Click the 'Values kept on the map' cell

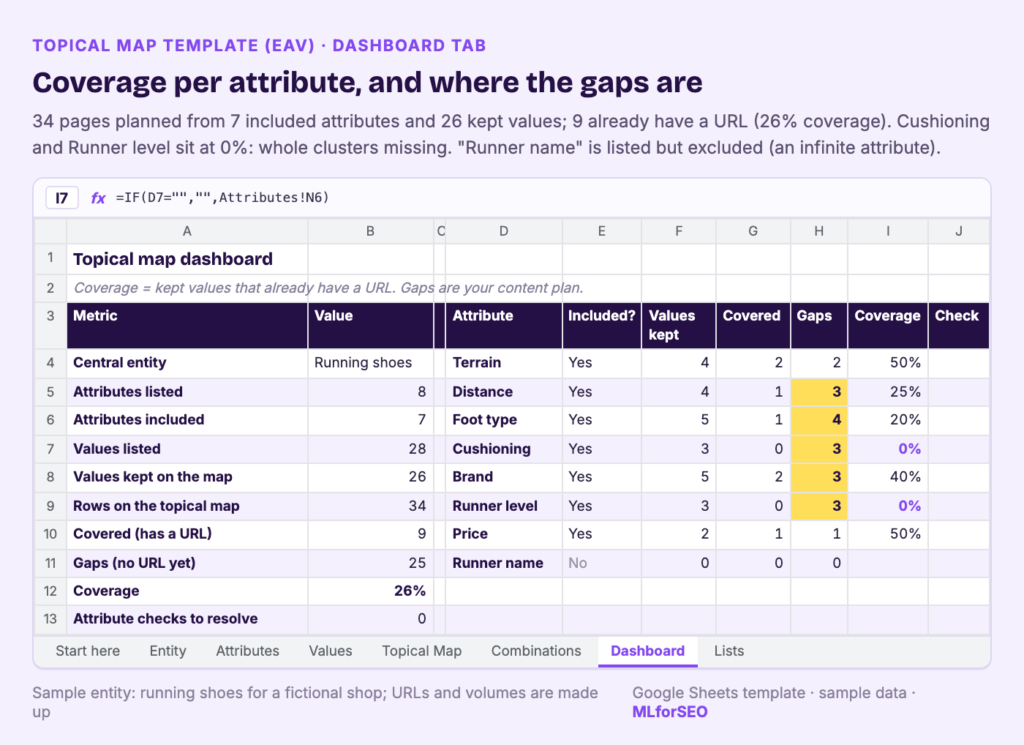point(187,477)
